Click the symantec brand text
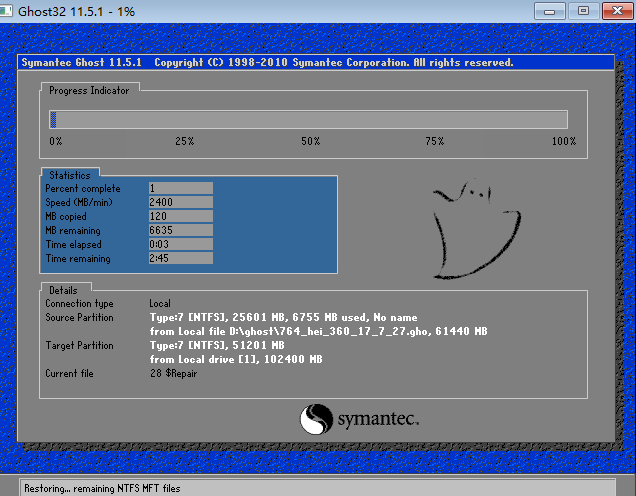Image resolution: width=636 pixels, height=496 pixels. [377, 418]
